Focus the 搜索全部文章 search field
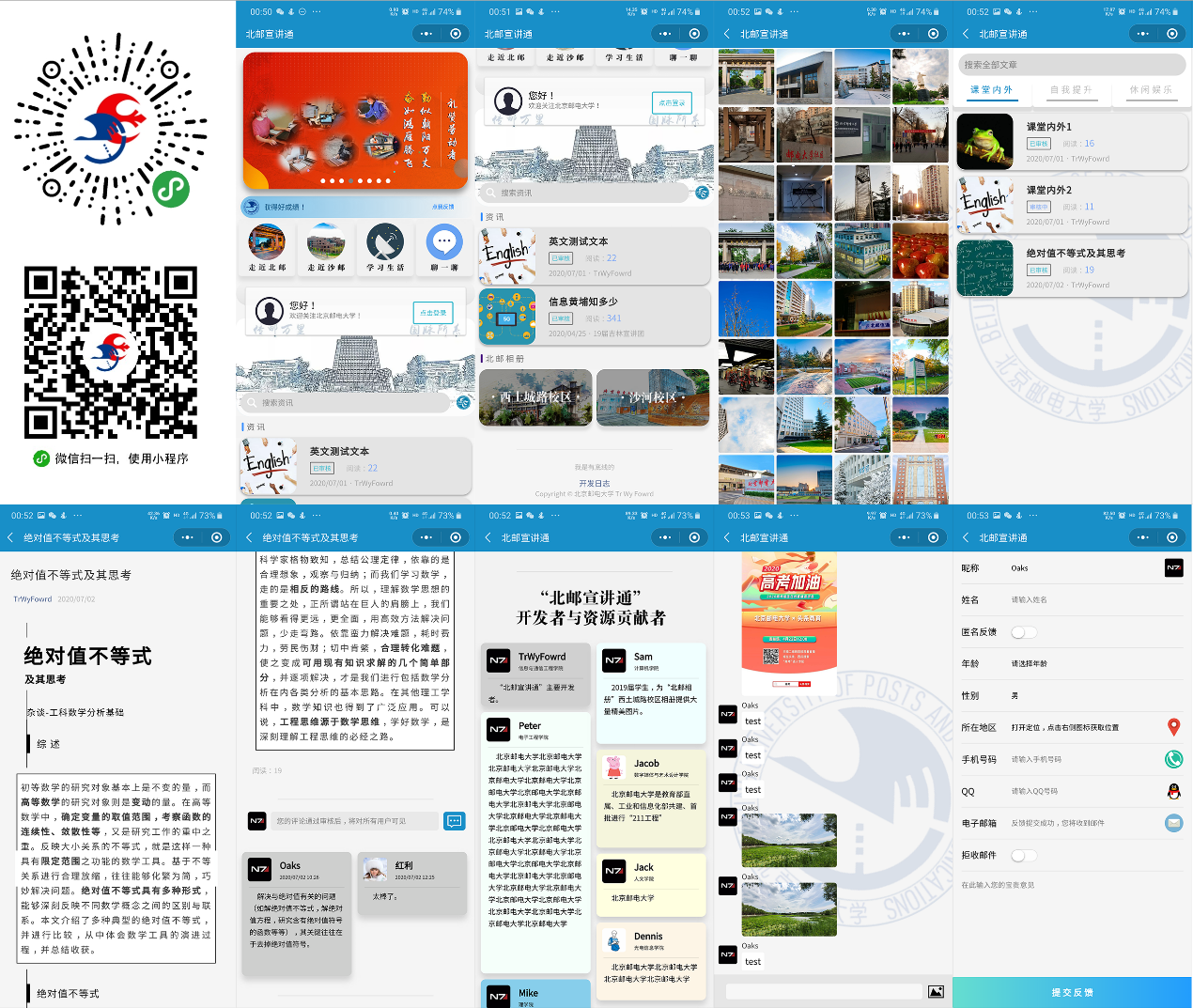This screenshot has width=1193, height=1008. point(1072,65)
